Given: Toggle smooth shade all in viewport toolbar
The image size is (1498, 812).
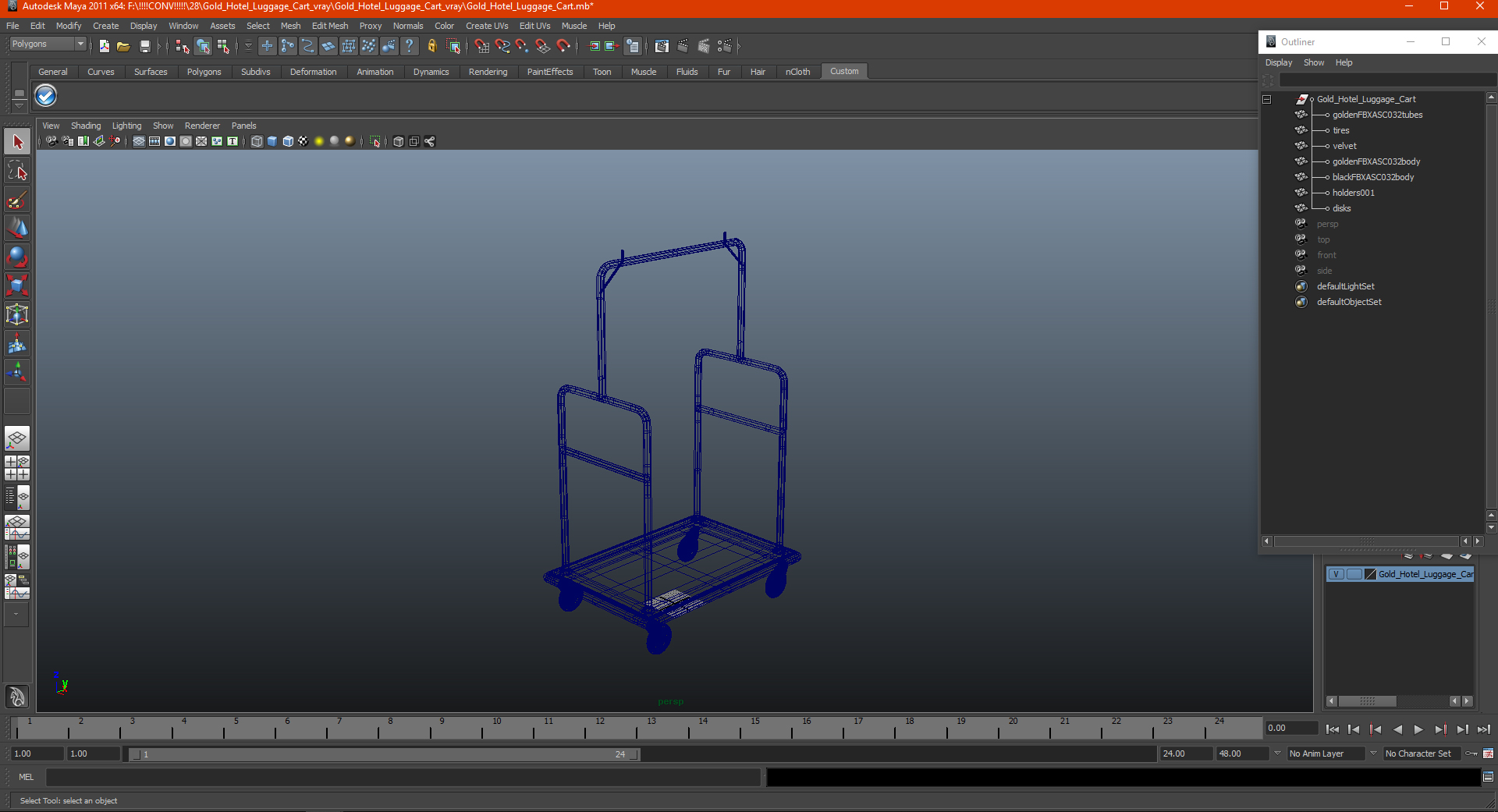Looking at the screenshot, I should [x=272, y=141].
